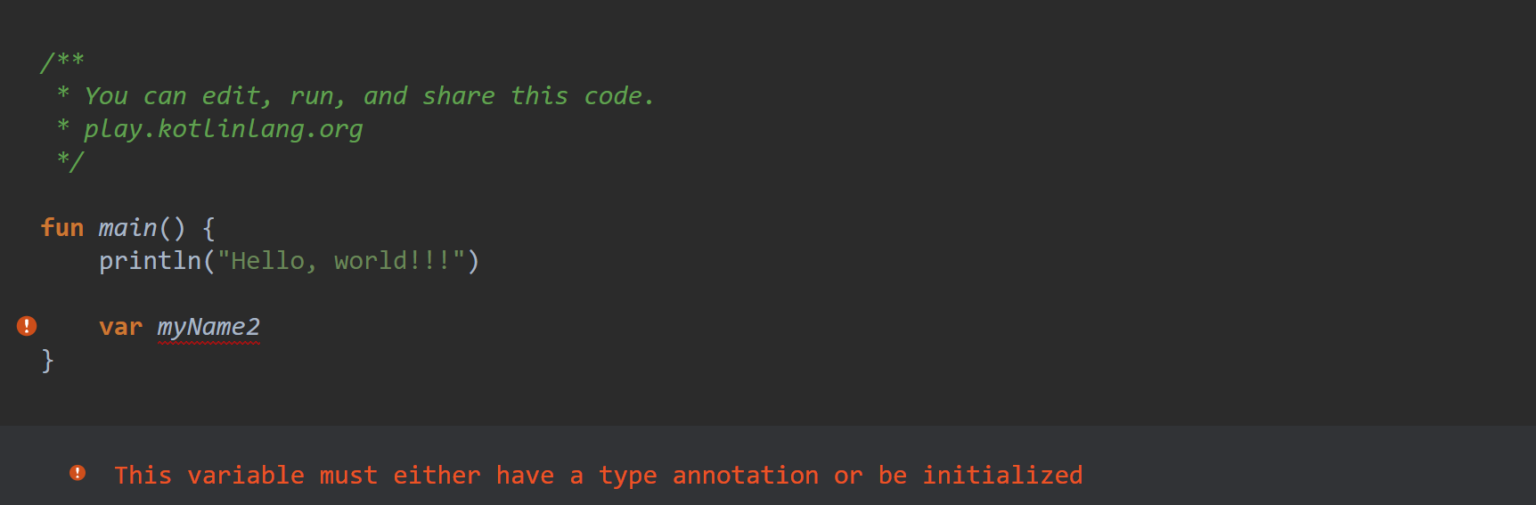Select the type annotation error message
The height and width of the screenshot is (505, 1536).
pos(598,475)
